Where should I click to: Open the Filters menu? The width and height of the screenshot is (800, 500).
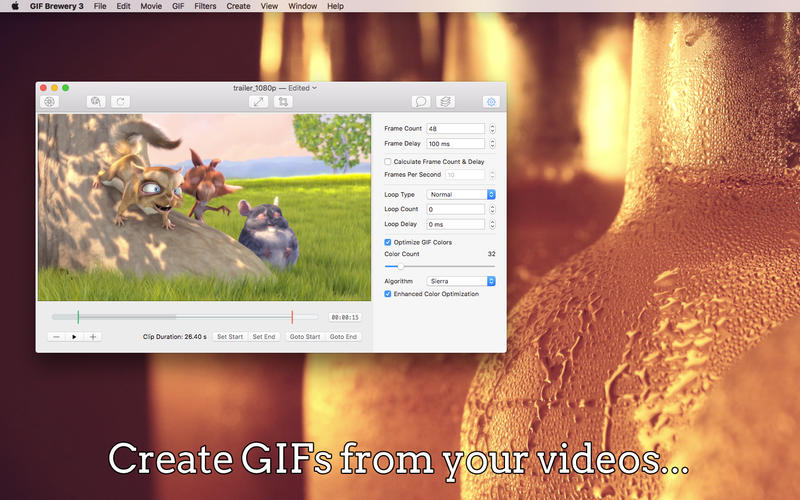click(205, 6)
